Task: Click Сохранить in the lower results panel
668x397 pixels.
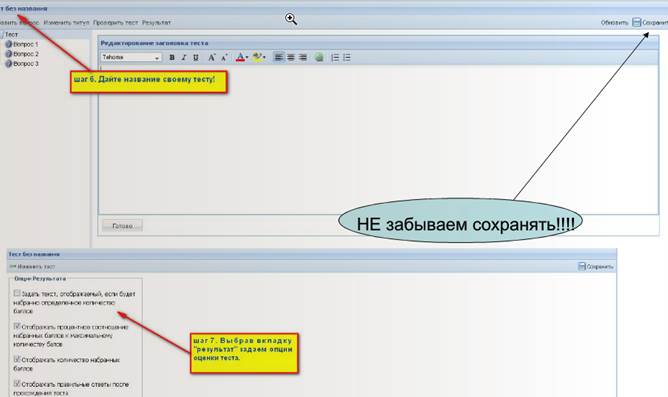Action: [596, 267]
